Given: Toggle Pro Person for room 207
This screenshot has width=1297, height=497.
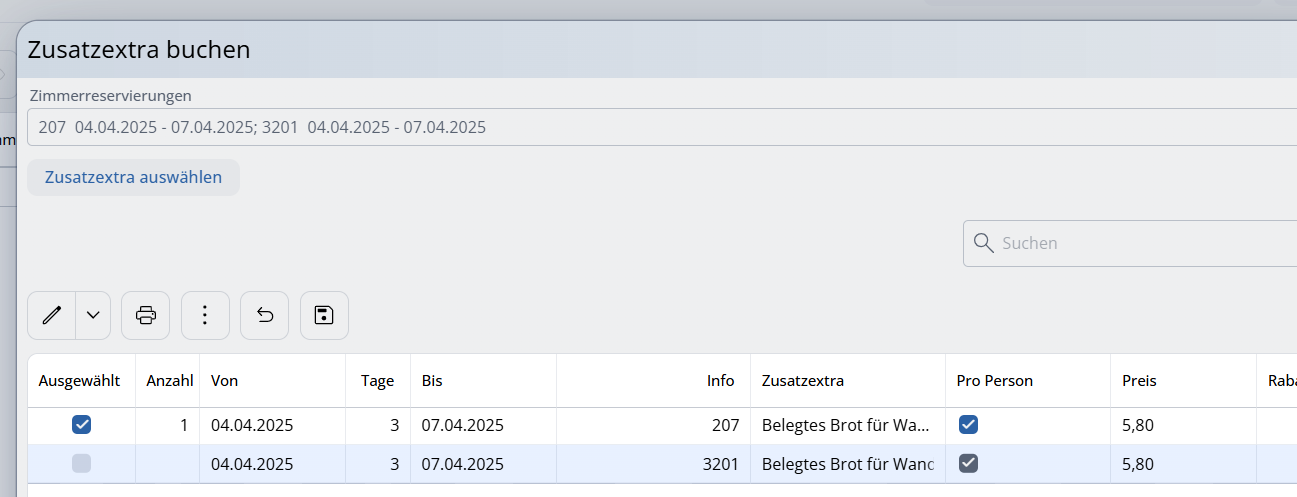Looking at the screenshot, I should click(968, 425).
